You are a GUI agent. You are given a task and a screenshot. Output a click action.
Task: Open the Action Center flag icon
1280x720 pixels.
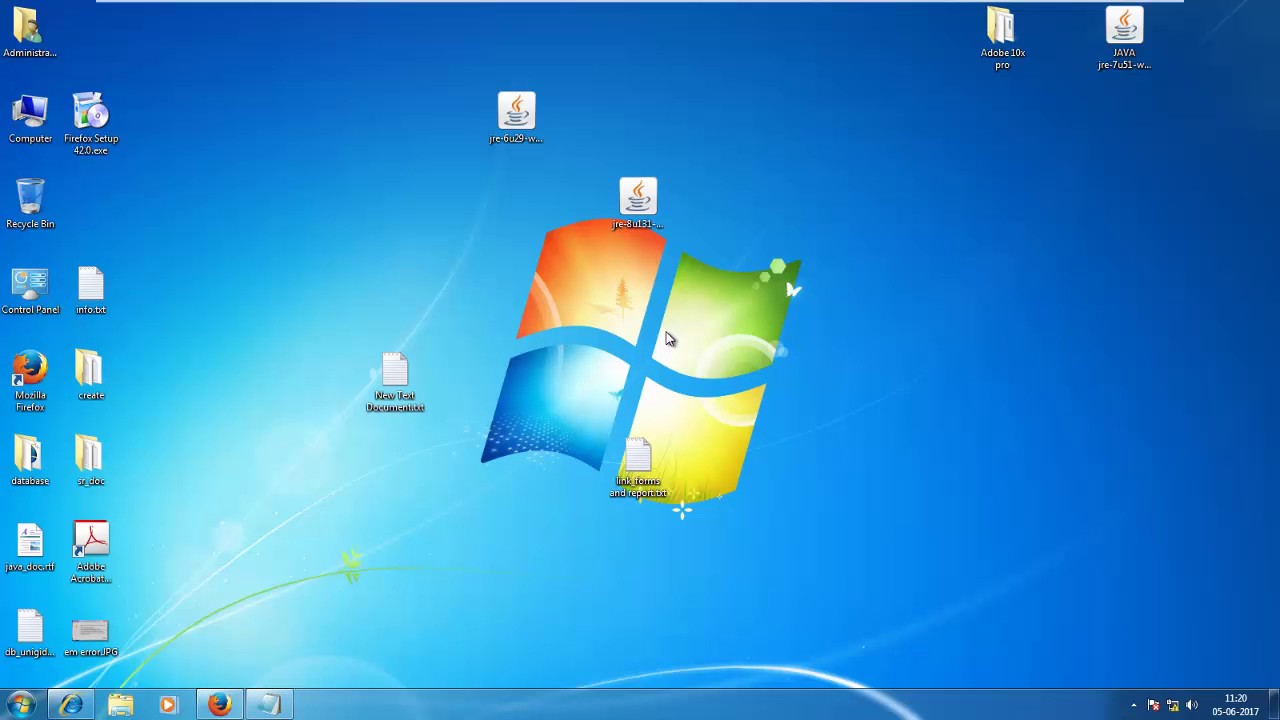coord(1153,706)
